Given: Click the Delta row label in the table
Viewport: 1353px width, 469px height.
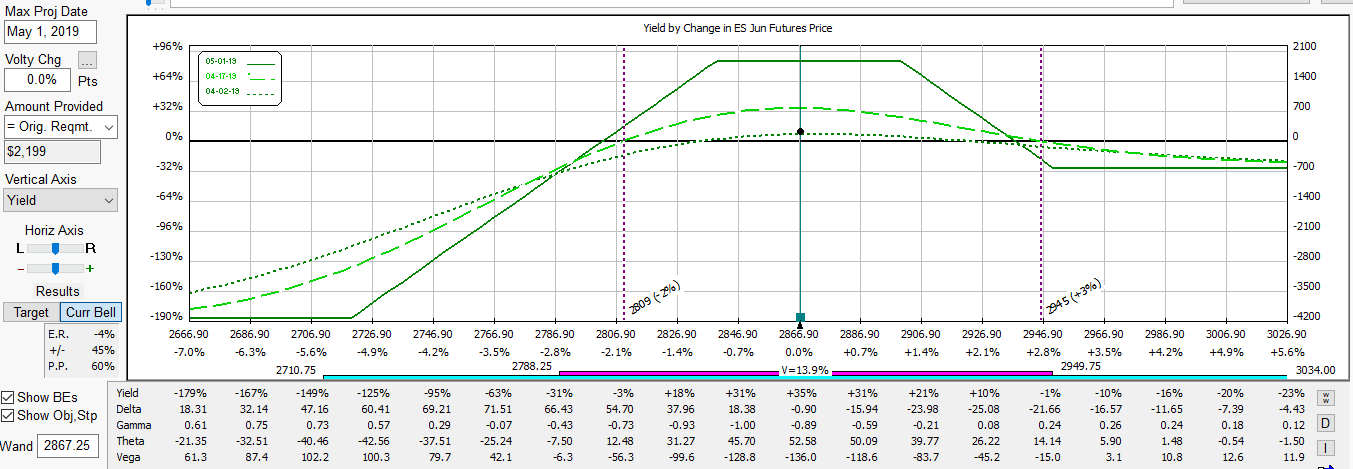Looking at the screenshot, I should (130, 409).
